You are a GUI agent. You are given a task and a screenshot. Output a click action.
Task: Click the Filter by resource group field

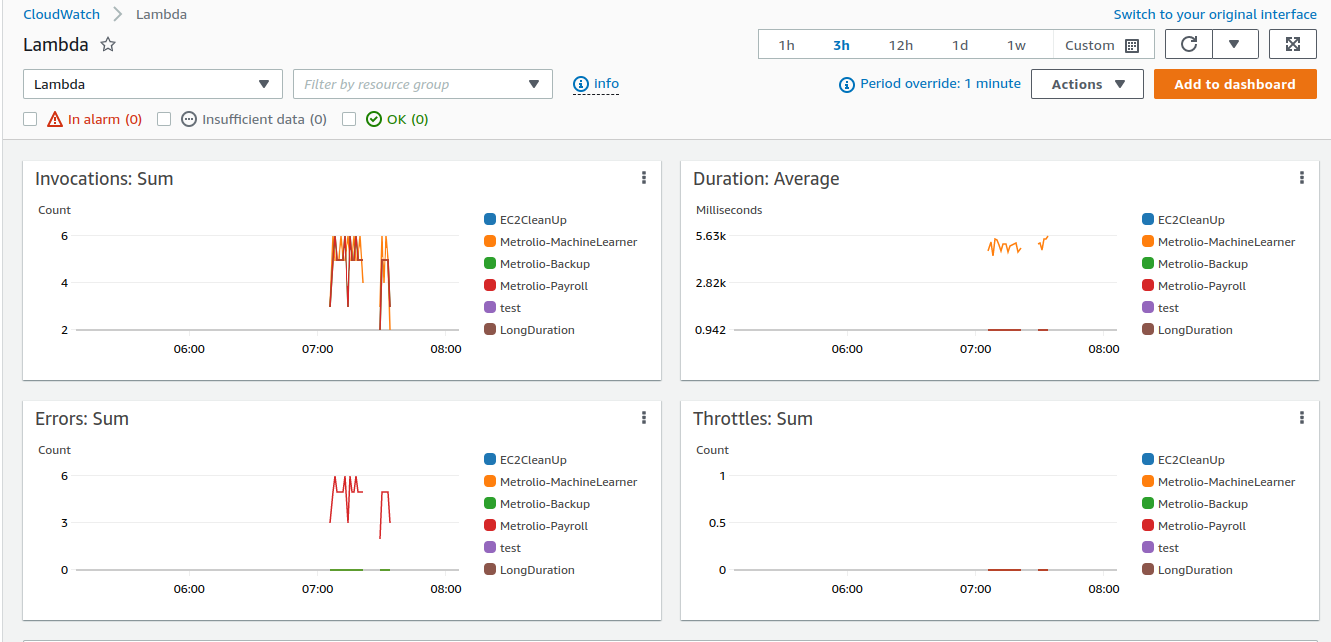click(410, 84)
